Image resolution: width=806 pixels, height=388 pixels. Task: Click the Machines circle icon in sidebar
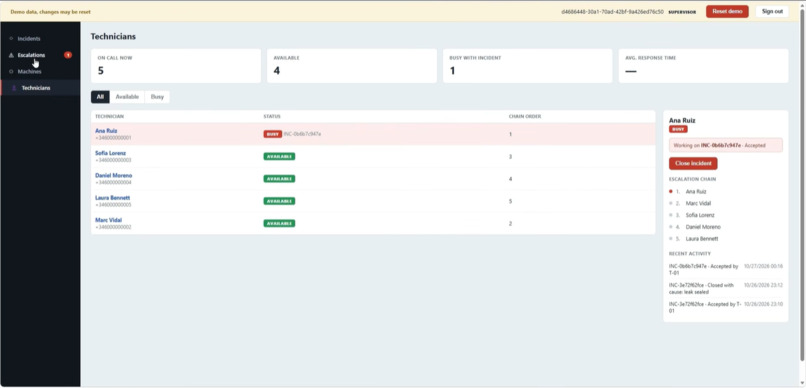coord(11,71)
